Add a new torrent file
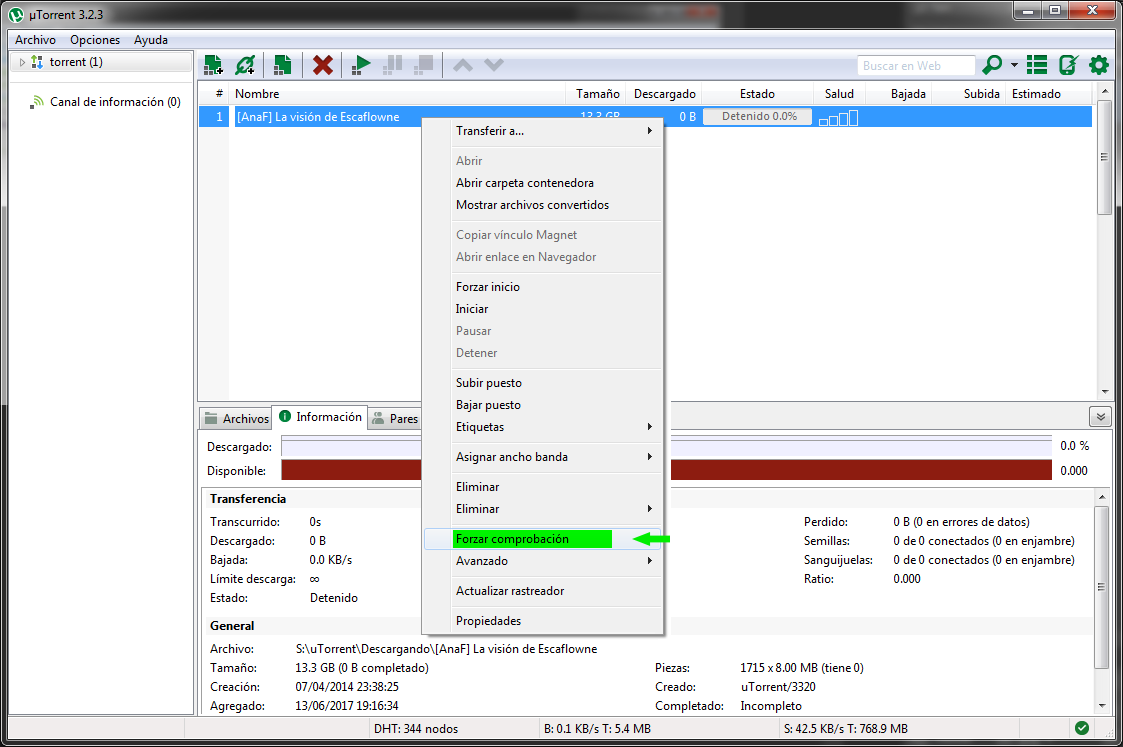The height and width of the screenshot is (747, 1123). pyautogui.click(x=212, y=64)
